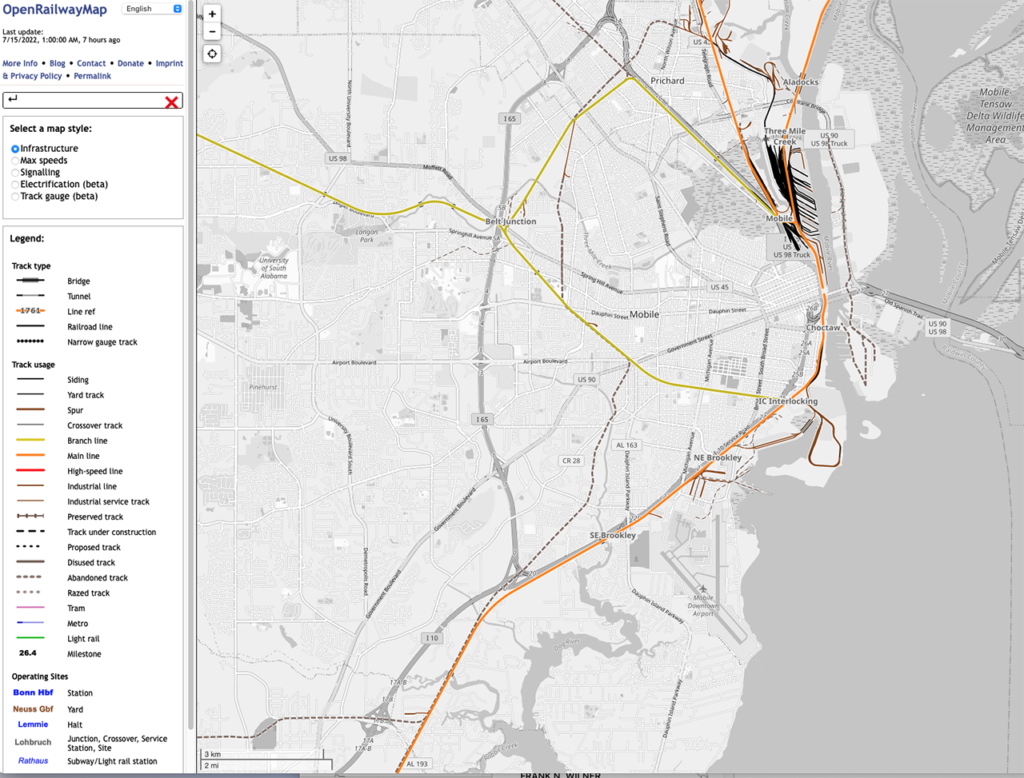Select Track gauge (beta) style option
The image size is (1024, 778).
pos(15,196)
